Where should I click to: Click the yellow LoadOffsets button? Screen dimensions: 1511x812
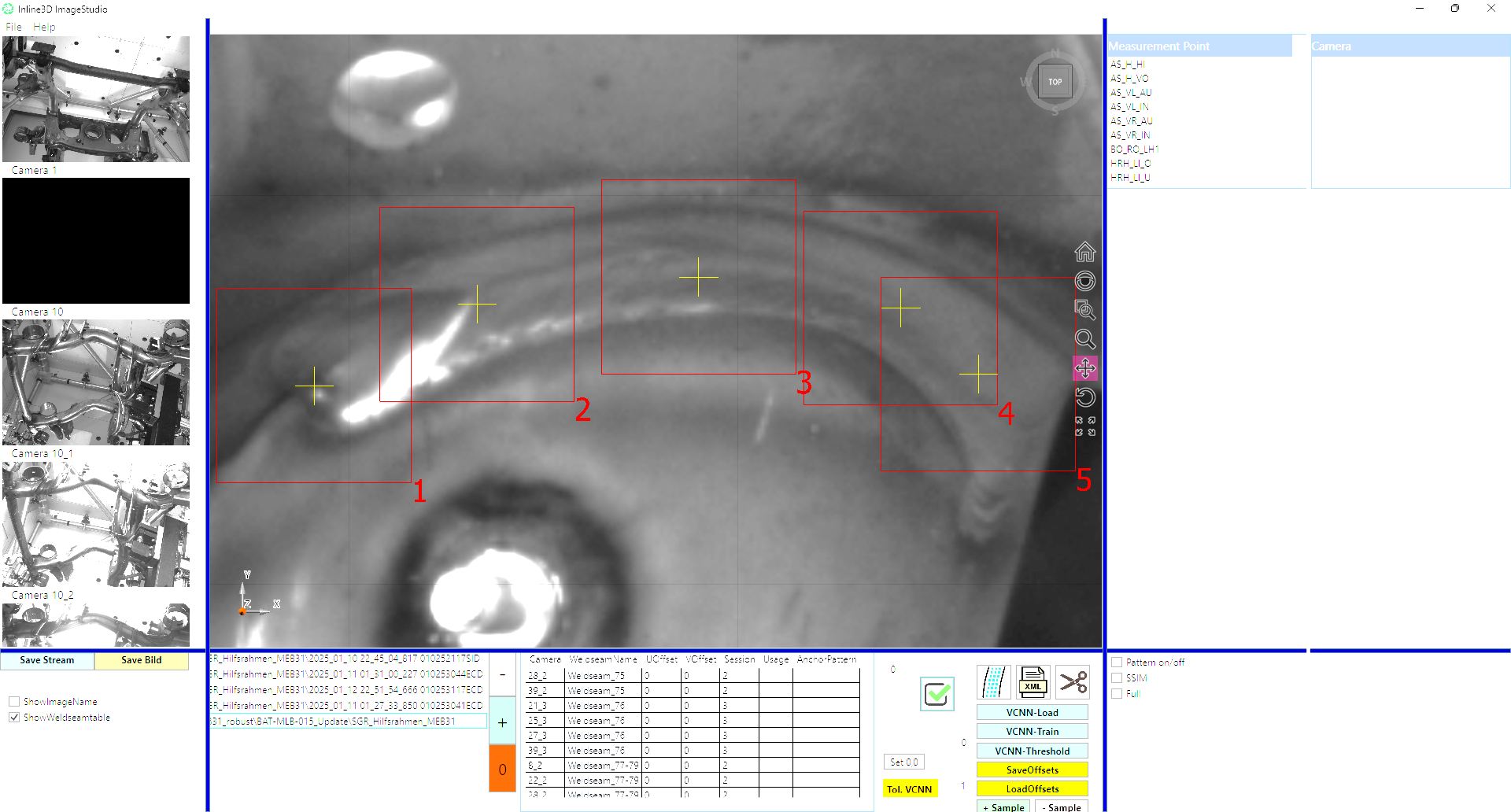[x=1033, y=789]
